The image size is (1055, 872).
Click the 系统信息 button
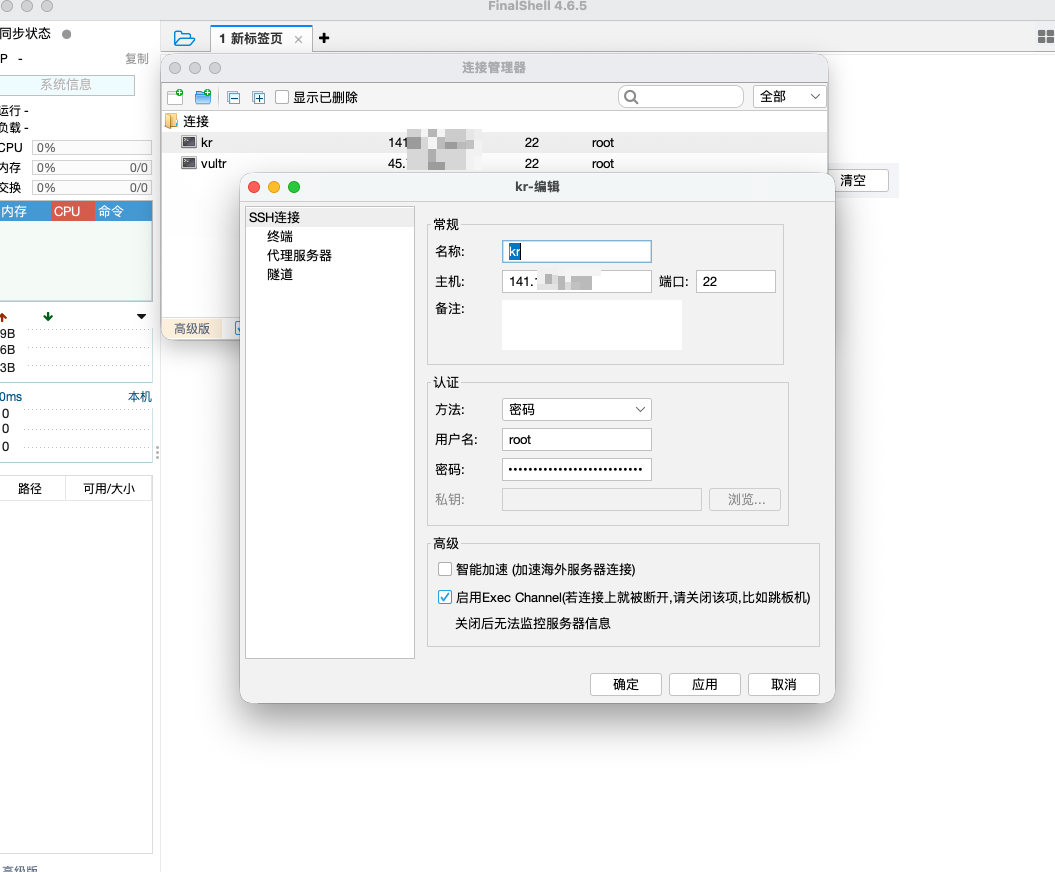click(66, 85)
